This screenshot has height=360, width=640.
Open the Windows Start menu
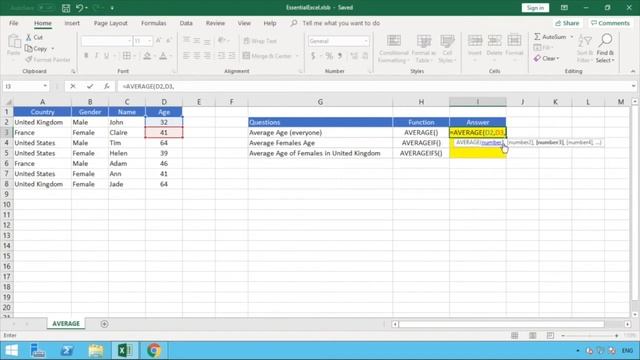click(x=11, y=350)
